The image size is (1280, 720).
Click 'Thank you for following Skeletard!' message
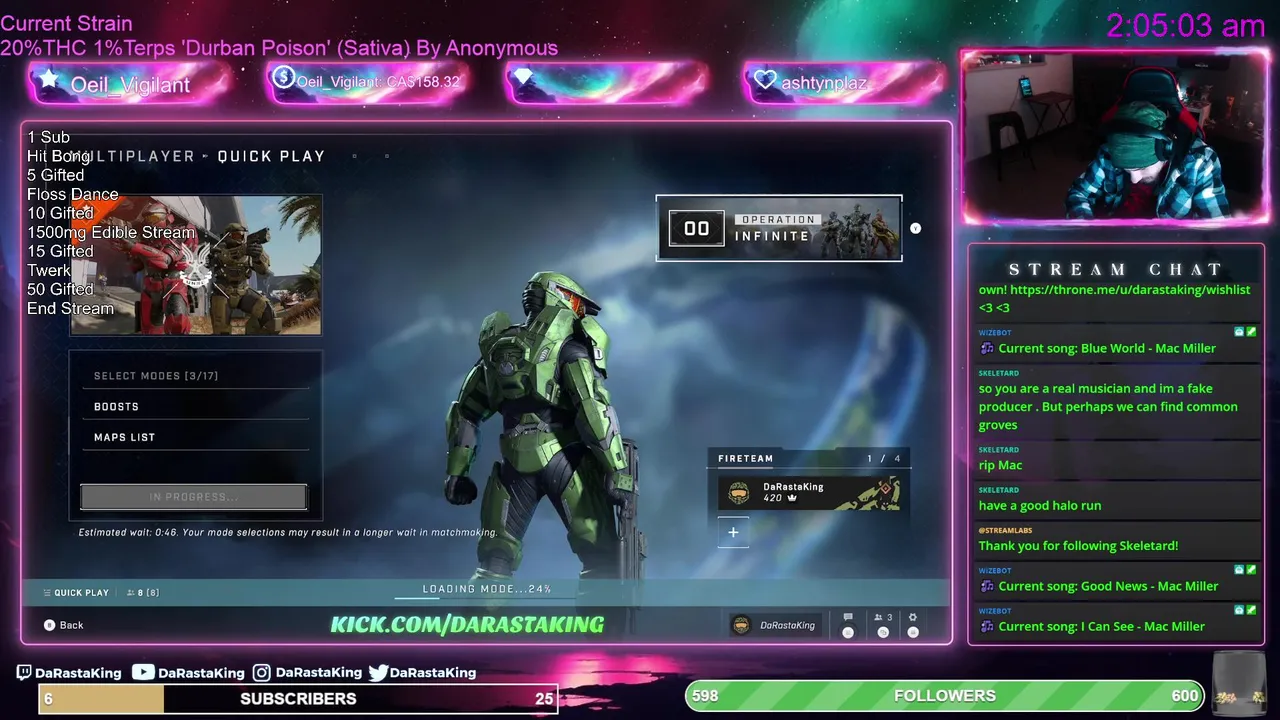point(1078,545)
